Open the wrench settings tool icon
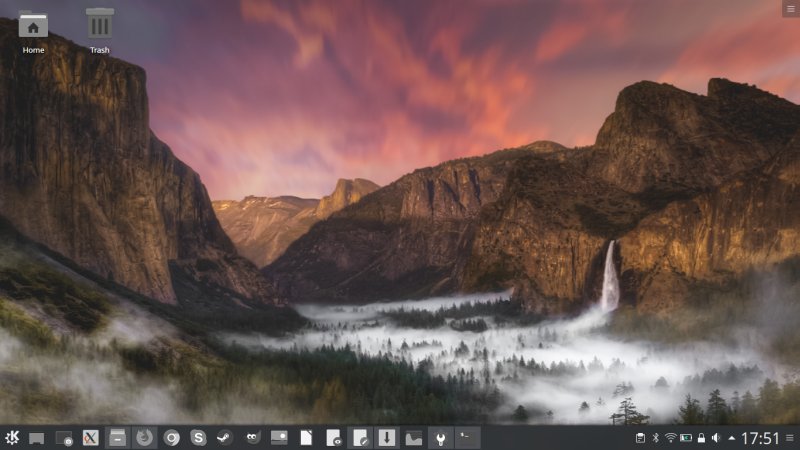The height and width of the screenshot is (450, 800). point(438,437)
